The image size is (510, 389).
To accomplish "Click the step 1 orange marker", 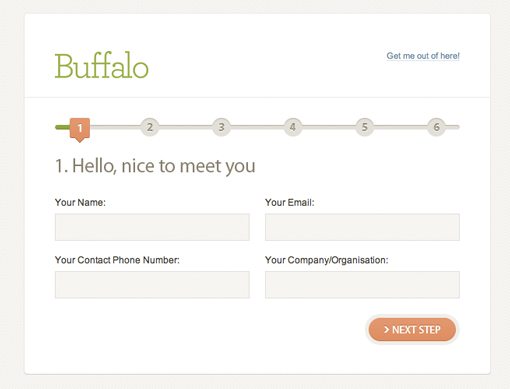I will (x=80, y=129).
